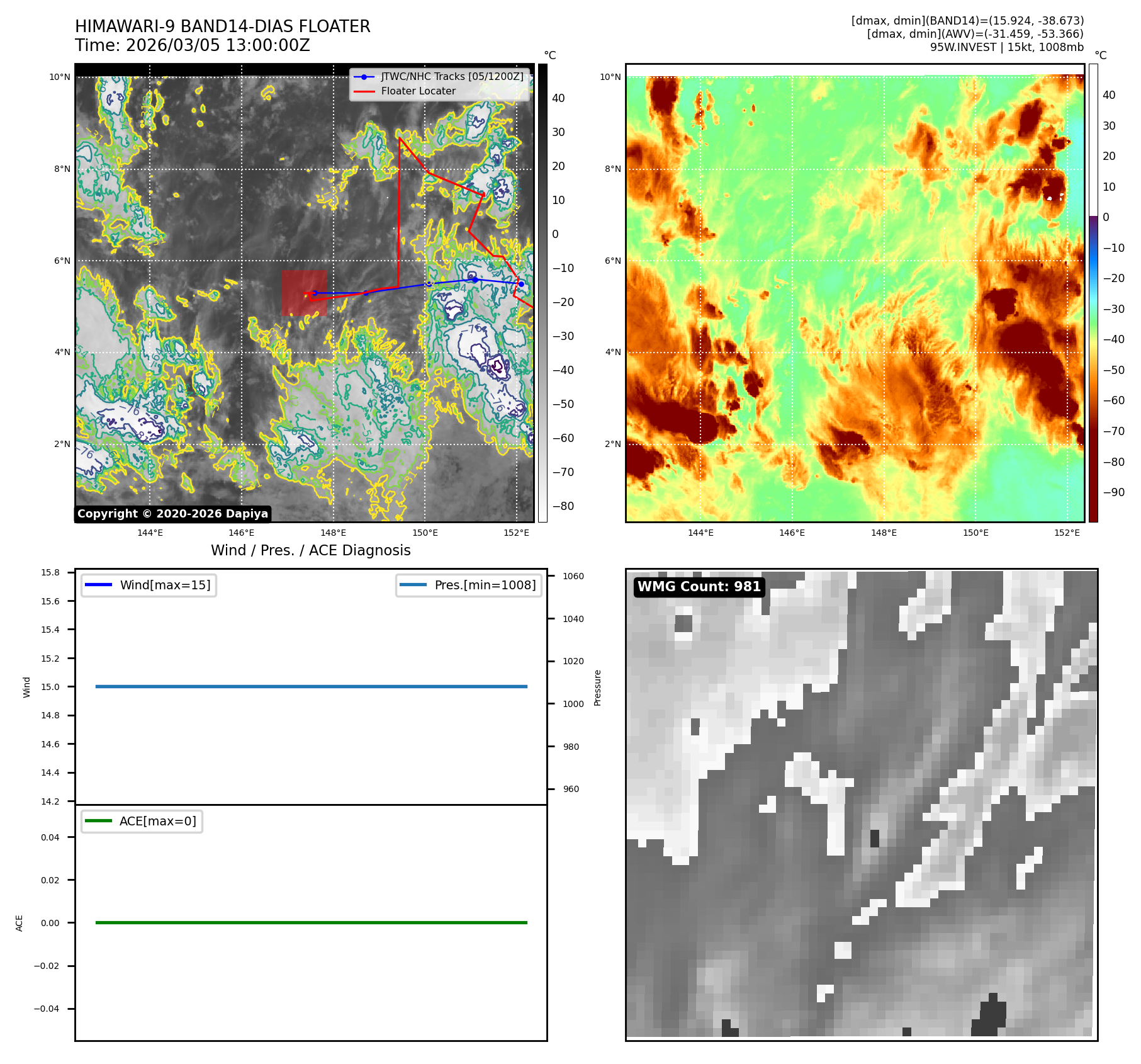Click the BAND14 dmax dmin readout
The height and width of the screenshot is (1064, 1141).
coord(967,21)
